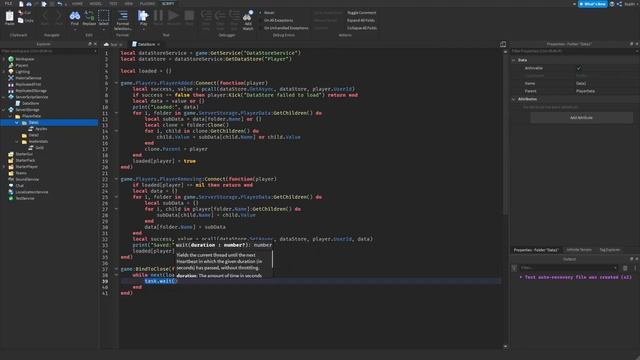The image size is (640, 360).
Task: Click the Add Attribute button
Action: (581, 118)
